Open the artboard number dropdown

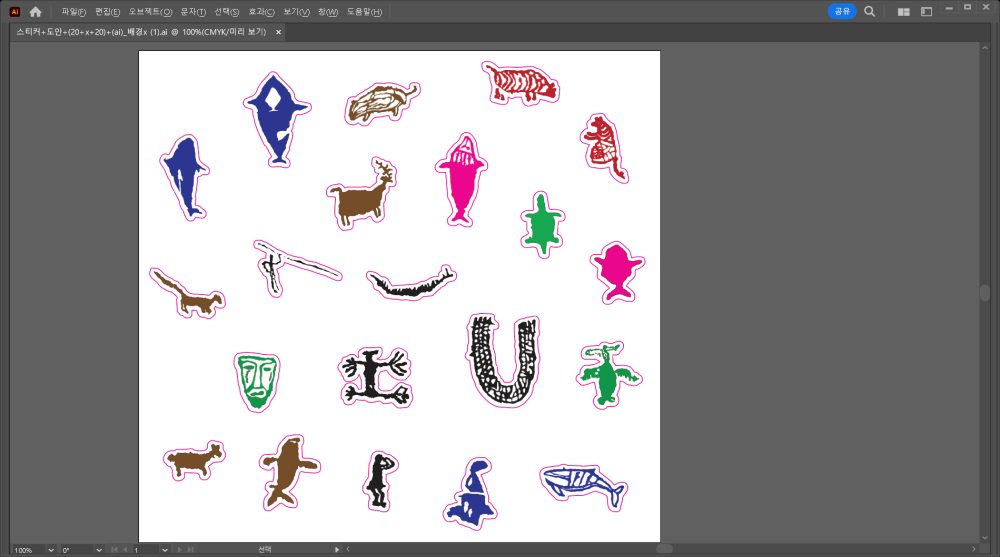(x=165, y=550)
